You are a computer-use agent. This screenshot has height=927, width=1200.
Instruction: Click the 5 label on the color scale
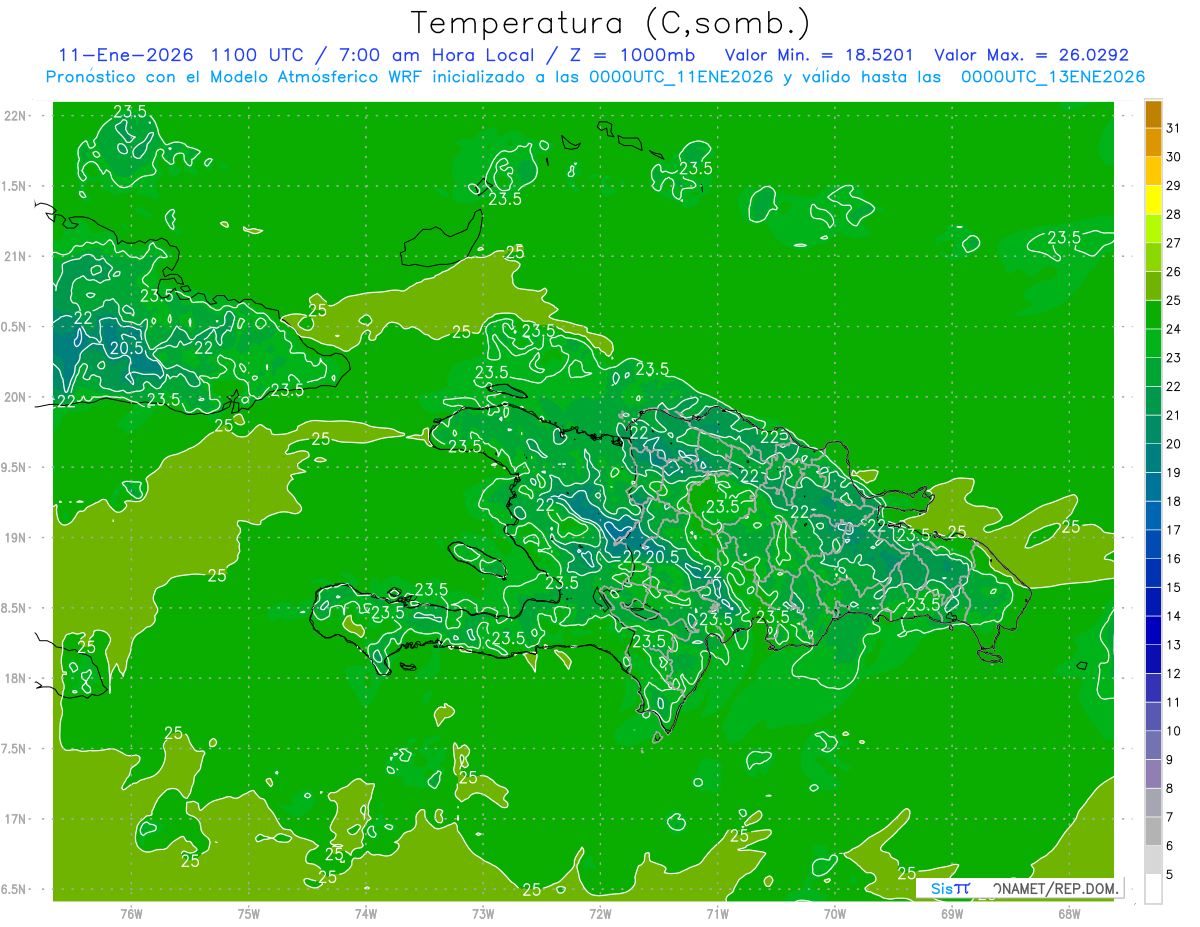coord(1170,875)
